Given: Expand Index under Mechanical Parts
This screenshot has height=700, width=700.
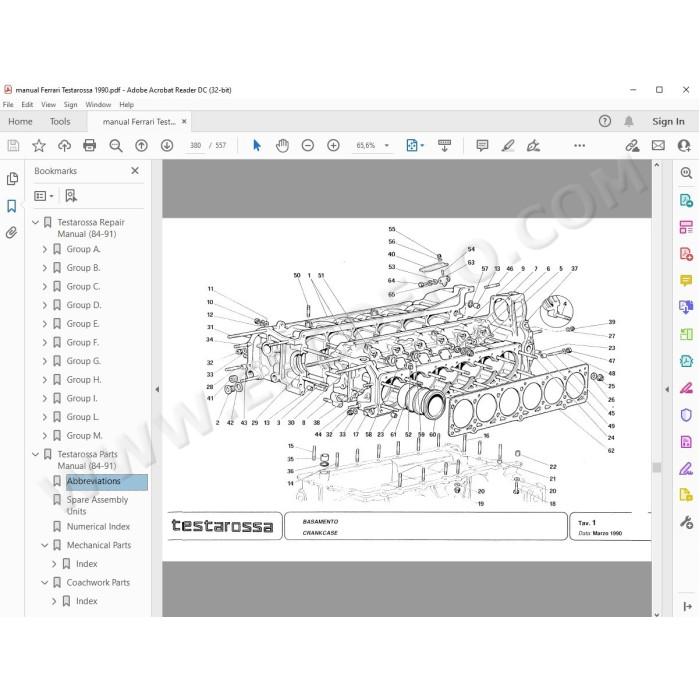Looking at the screenshot, I should pyautogui.click(x=54, y=564).
